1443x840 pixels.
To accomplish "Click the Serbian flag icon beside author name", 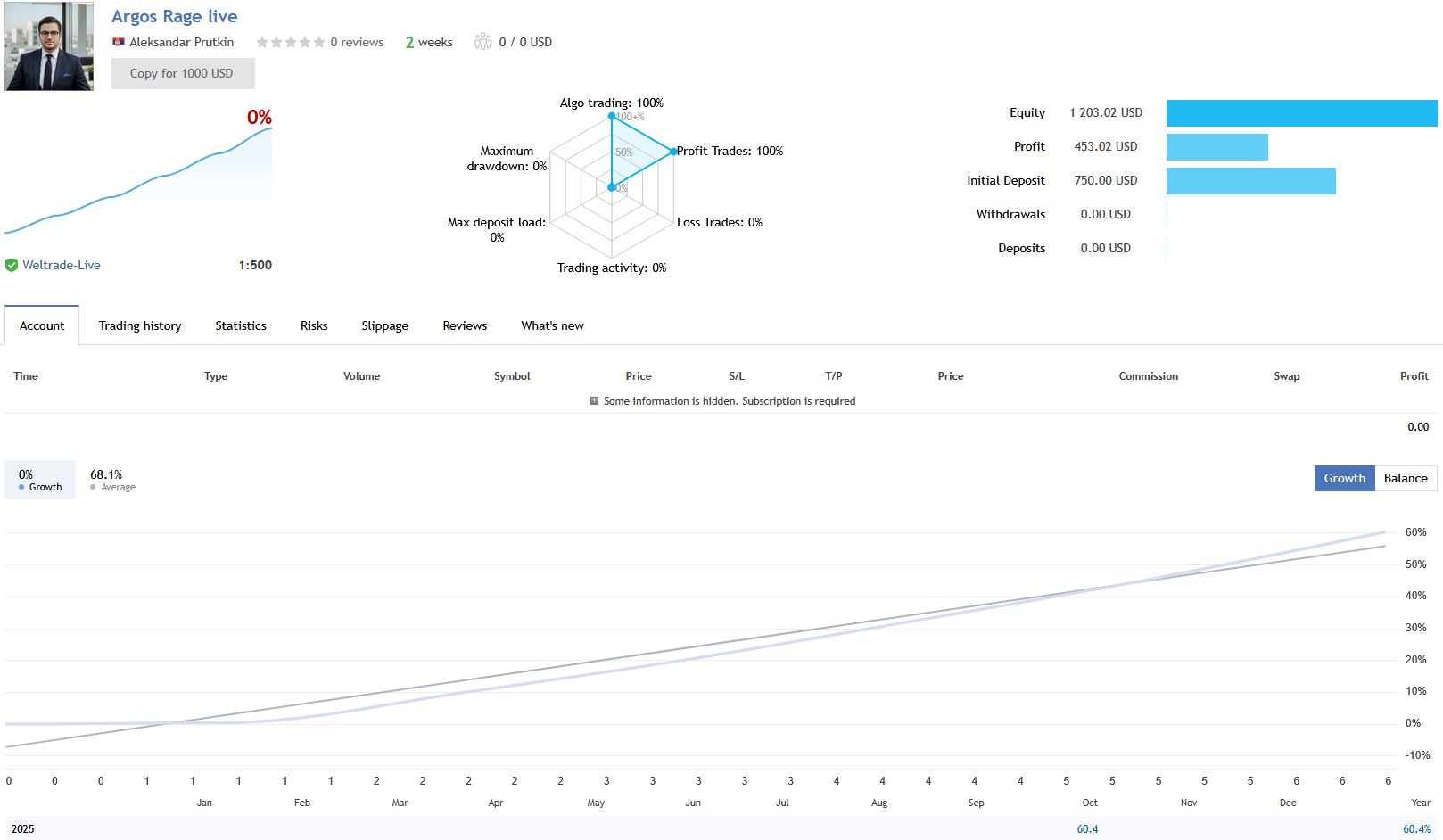I will 119,42.
